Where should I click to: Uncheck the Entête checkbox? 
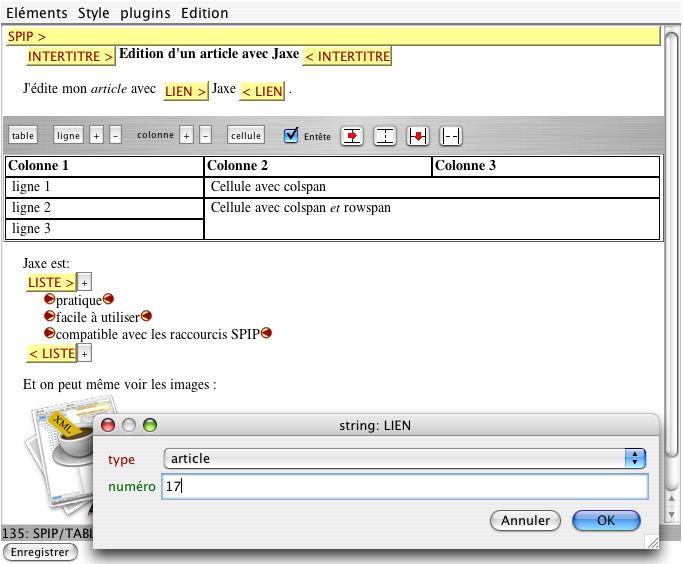tap(291, 135)
